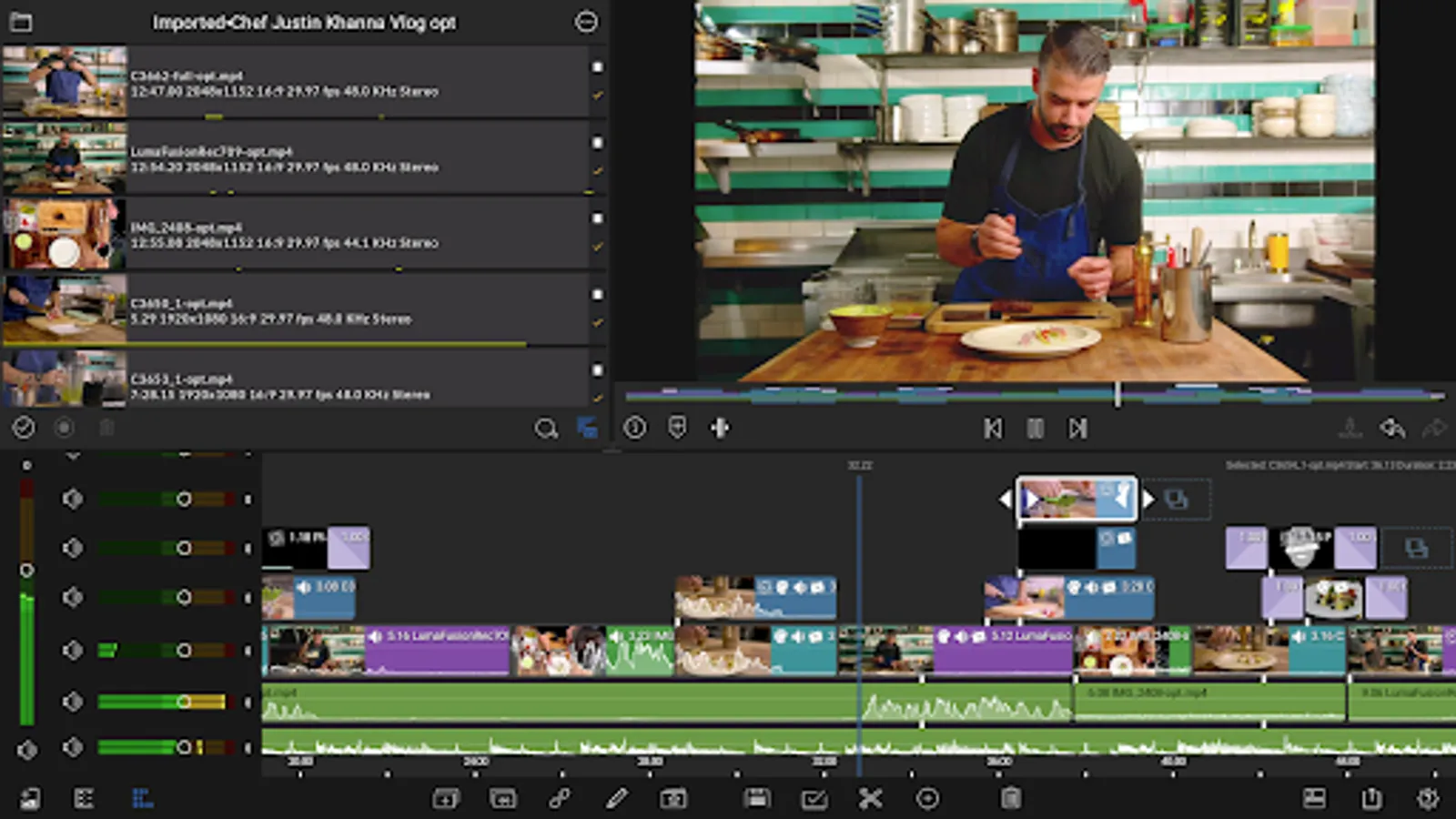Click the selected clip's right trim arrow
This screenshot has width=1456, height=819.
(x=1148, y=499)
